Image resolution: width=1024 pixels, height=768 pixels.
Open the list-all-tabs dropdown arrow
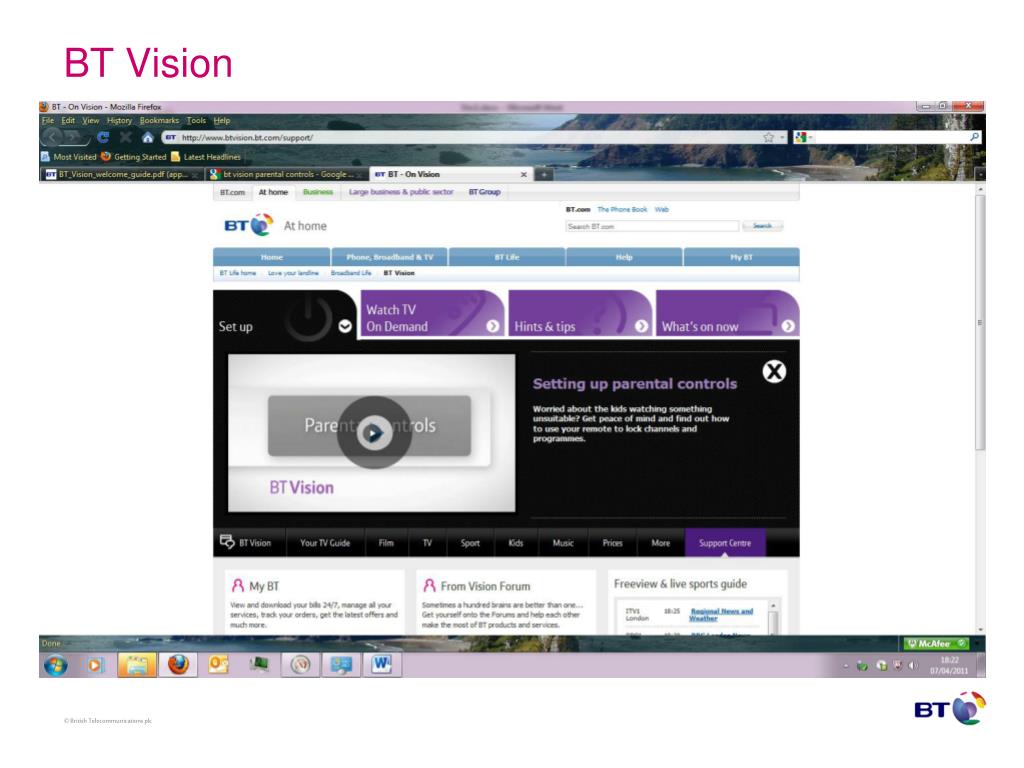point(980,174)
